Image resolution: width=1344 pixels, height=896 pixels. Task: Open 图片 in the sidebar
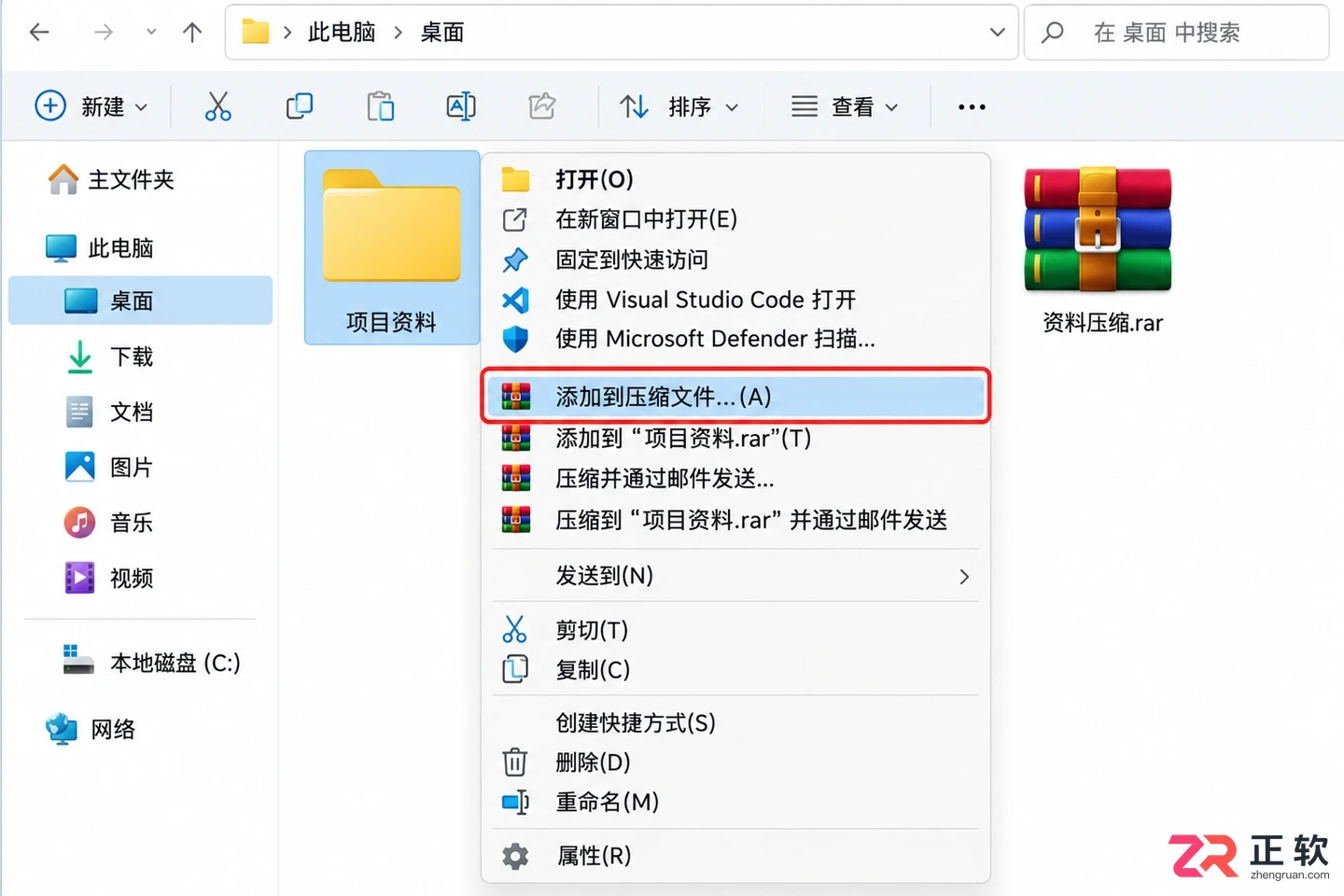140,467
